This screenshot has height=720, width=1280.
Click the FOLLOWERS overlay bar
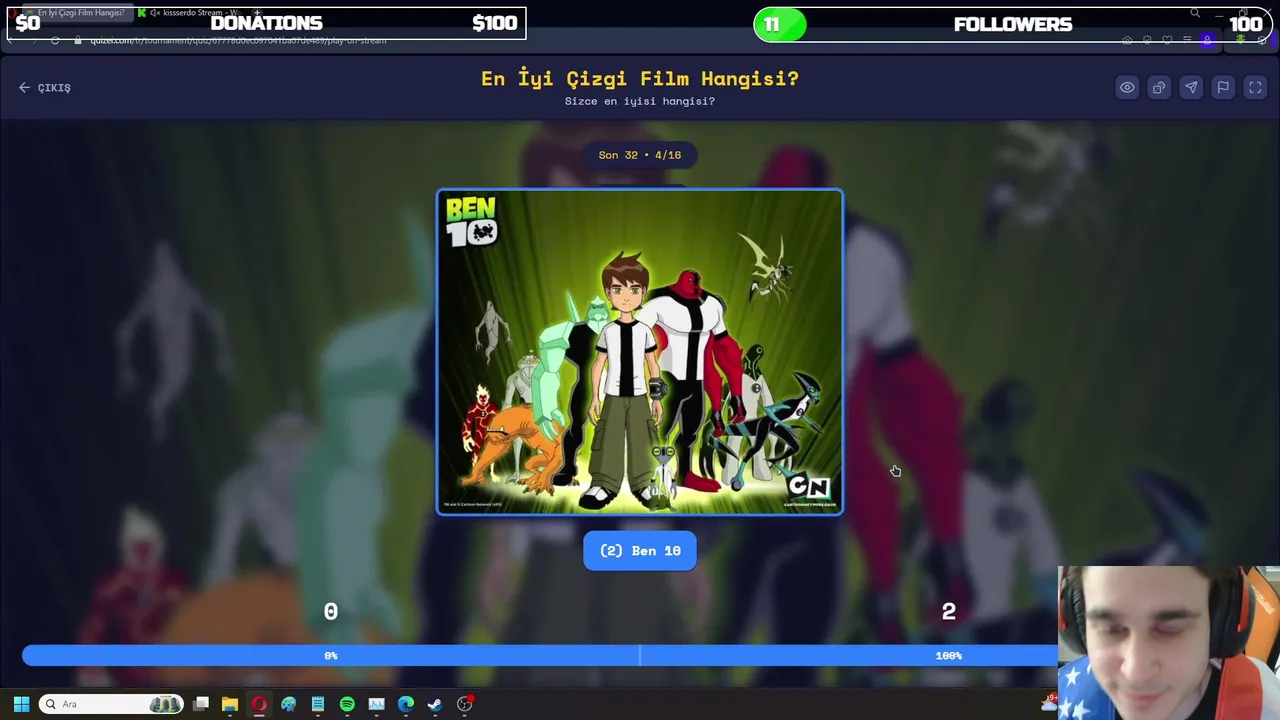tap(1013, 24)
